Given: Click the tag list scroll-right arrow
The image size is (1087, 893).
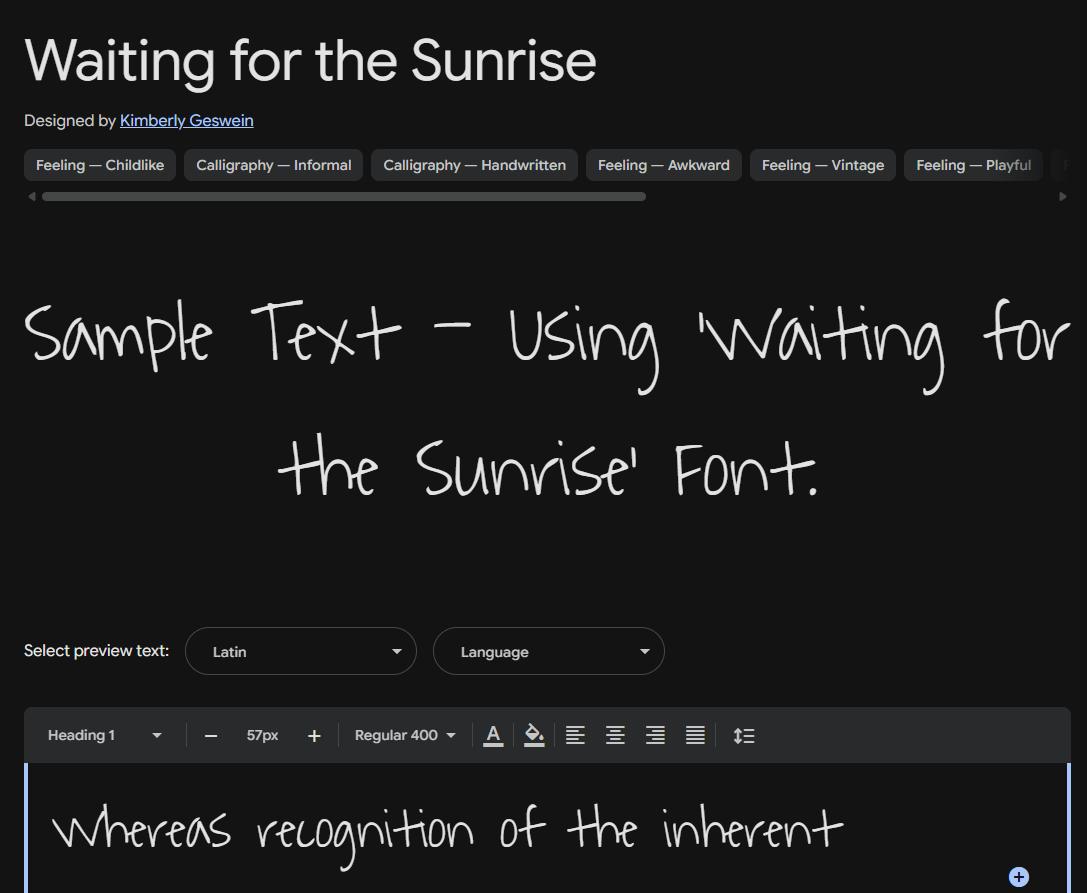Looking at the screenshot, I should 1062,197.
